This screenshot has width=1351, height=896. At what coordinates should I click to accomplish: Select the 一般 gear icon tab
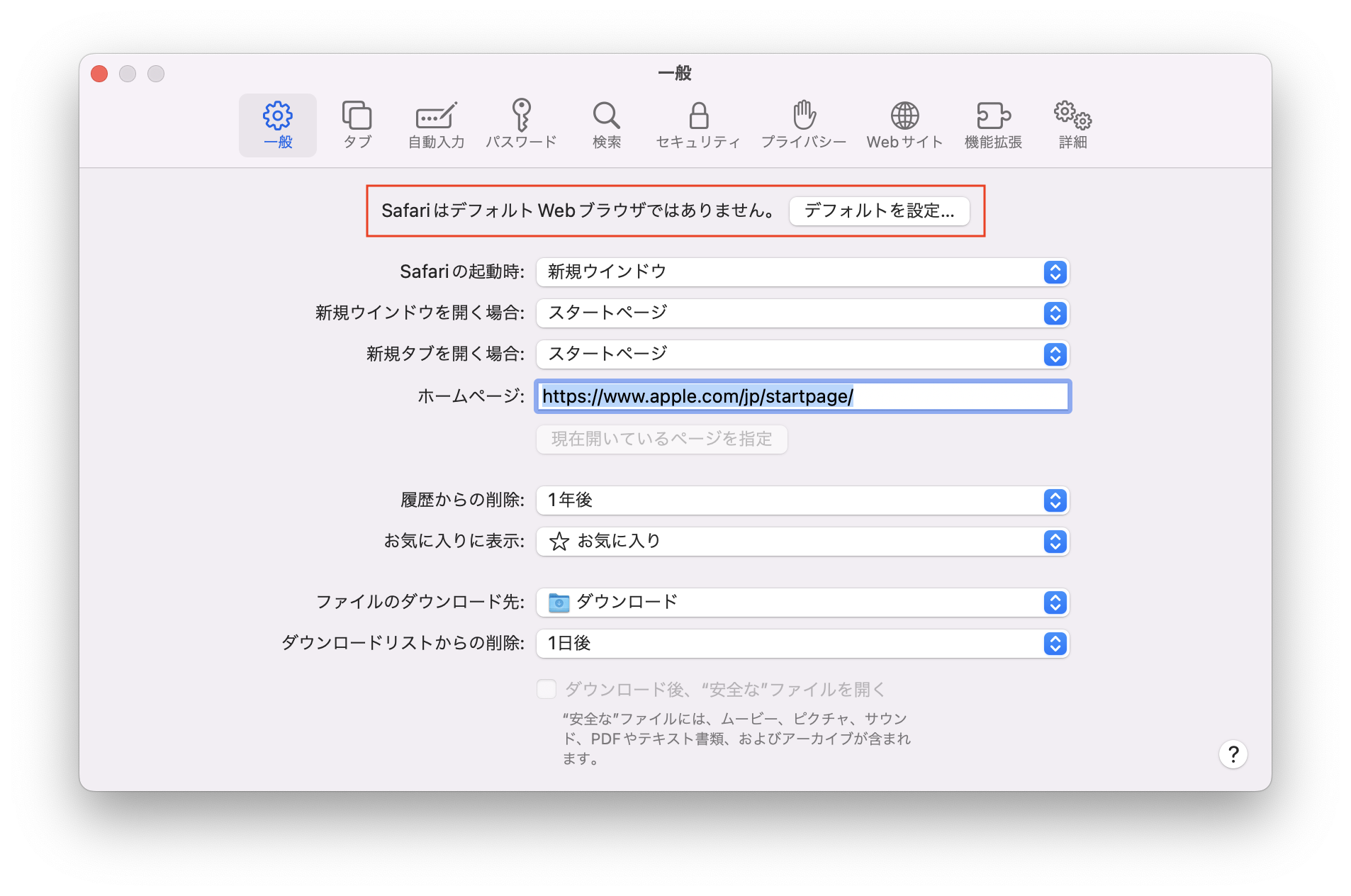[x=277, y=125]
